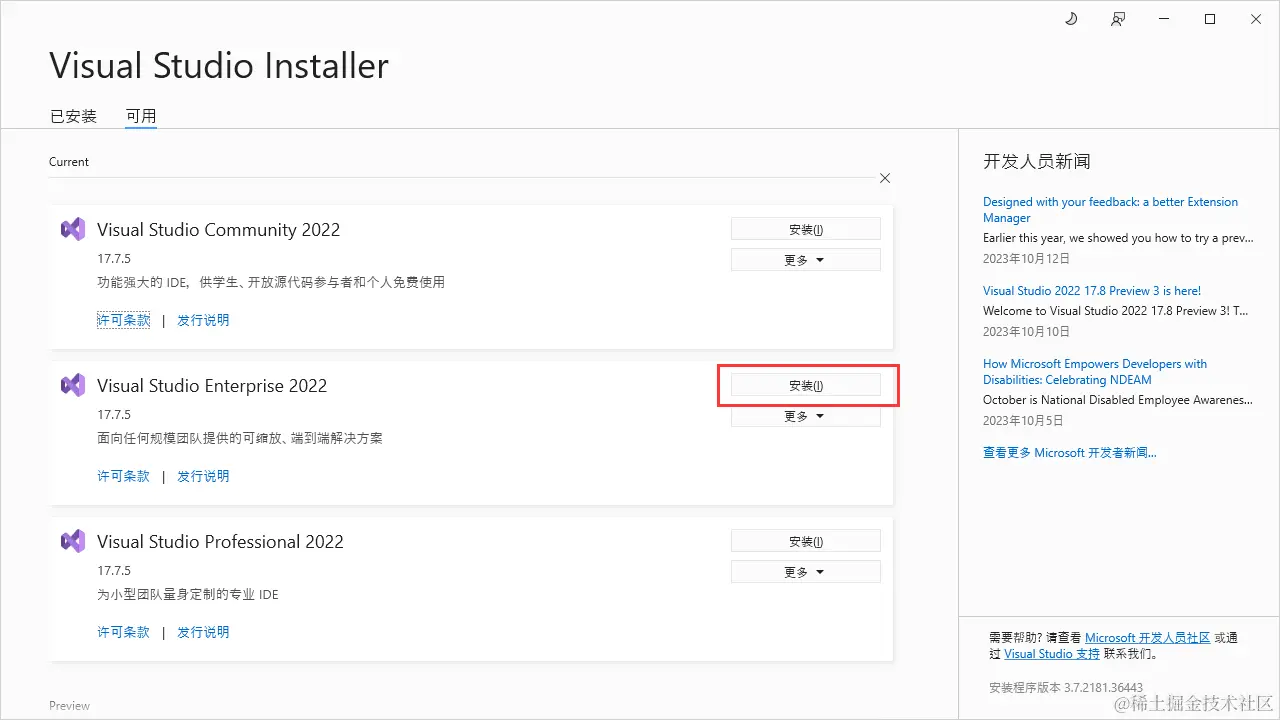Click the Visual Studio Community 2022 title

[x=218, y=230]
